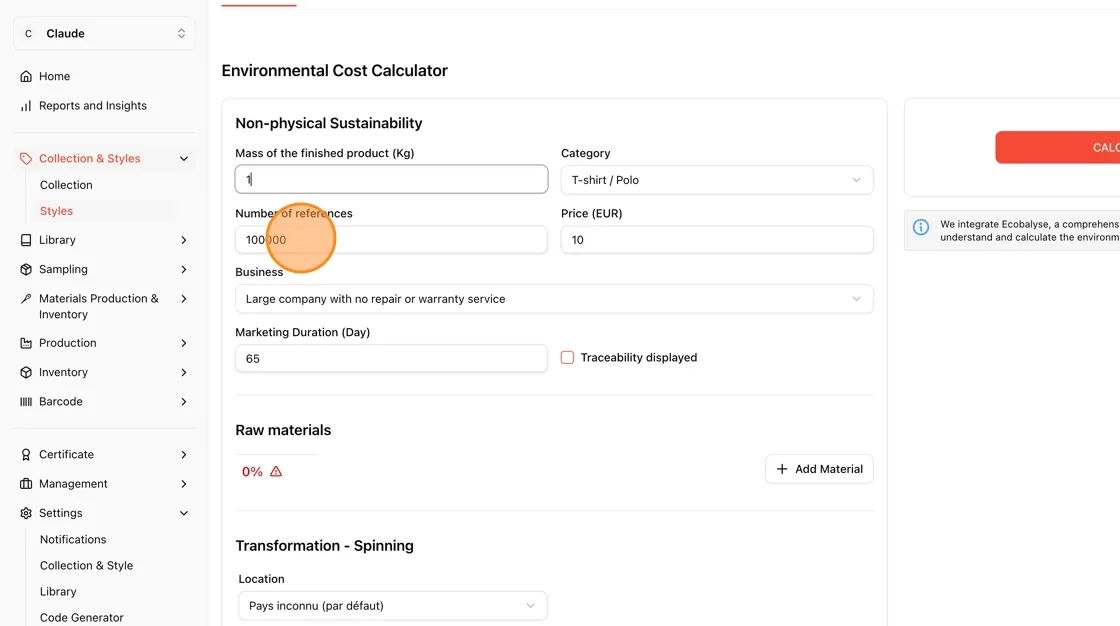Click the Marketing Duration (Day) field
Image resolution: width=1120 pixels, height=626 pixels.
(391, 358)
